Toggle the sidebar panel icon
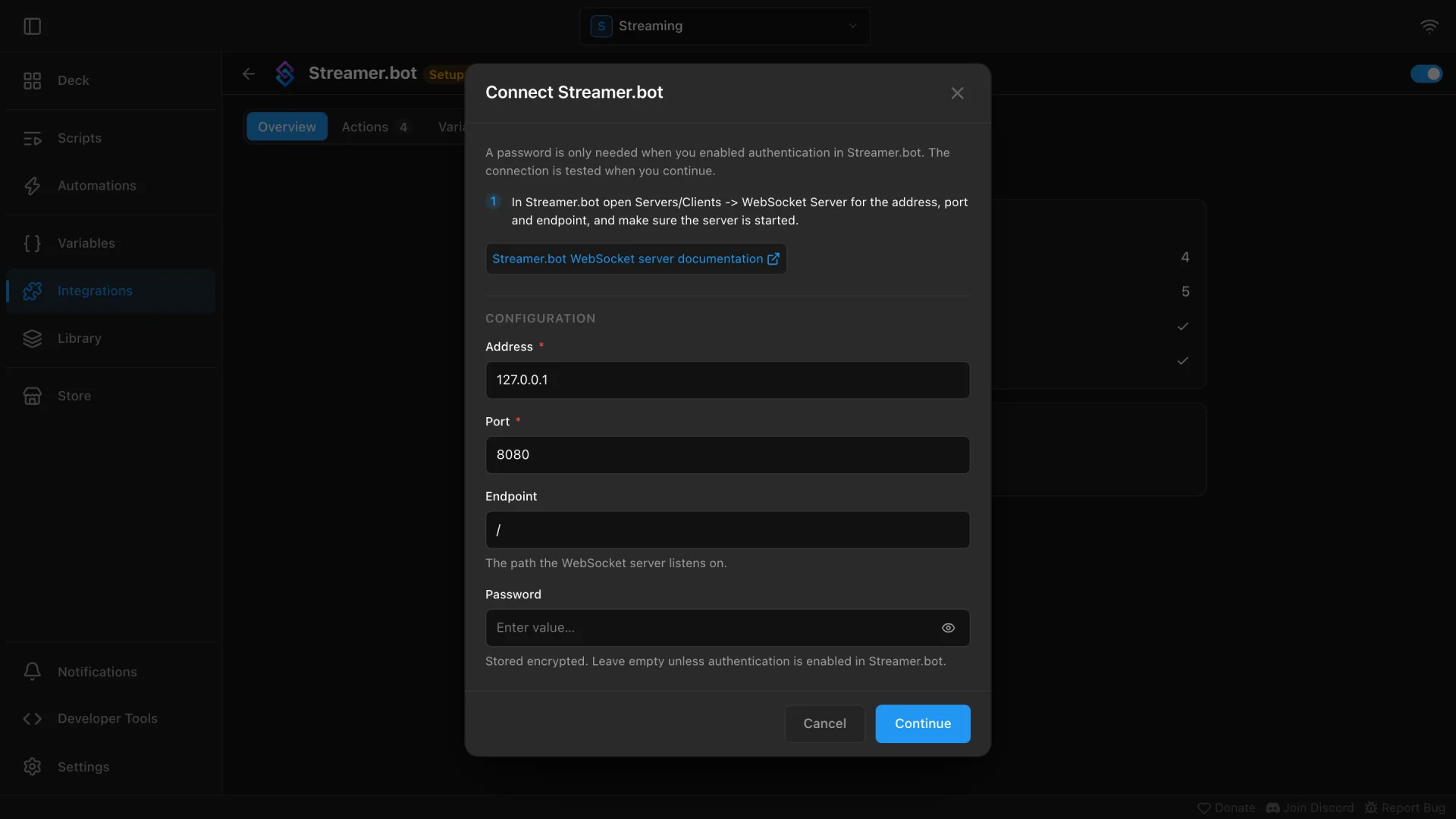Viewport: 1456px width, 819px height. (32, 27)
